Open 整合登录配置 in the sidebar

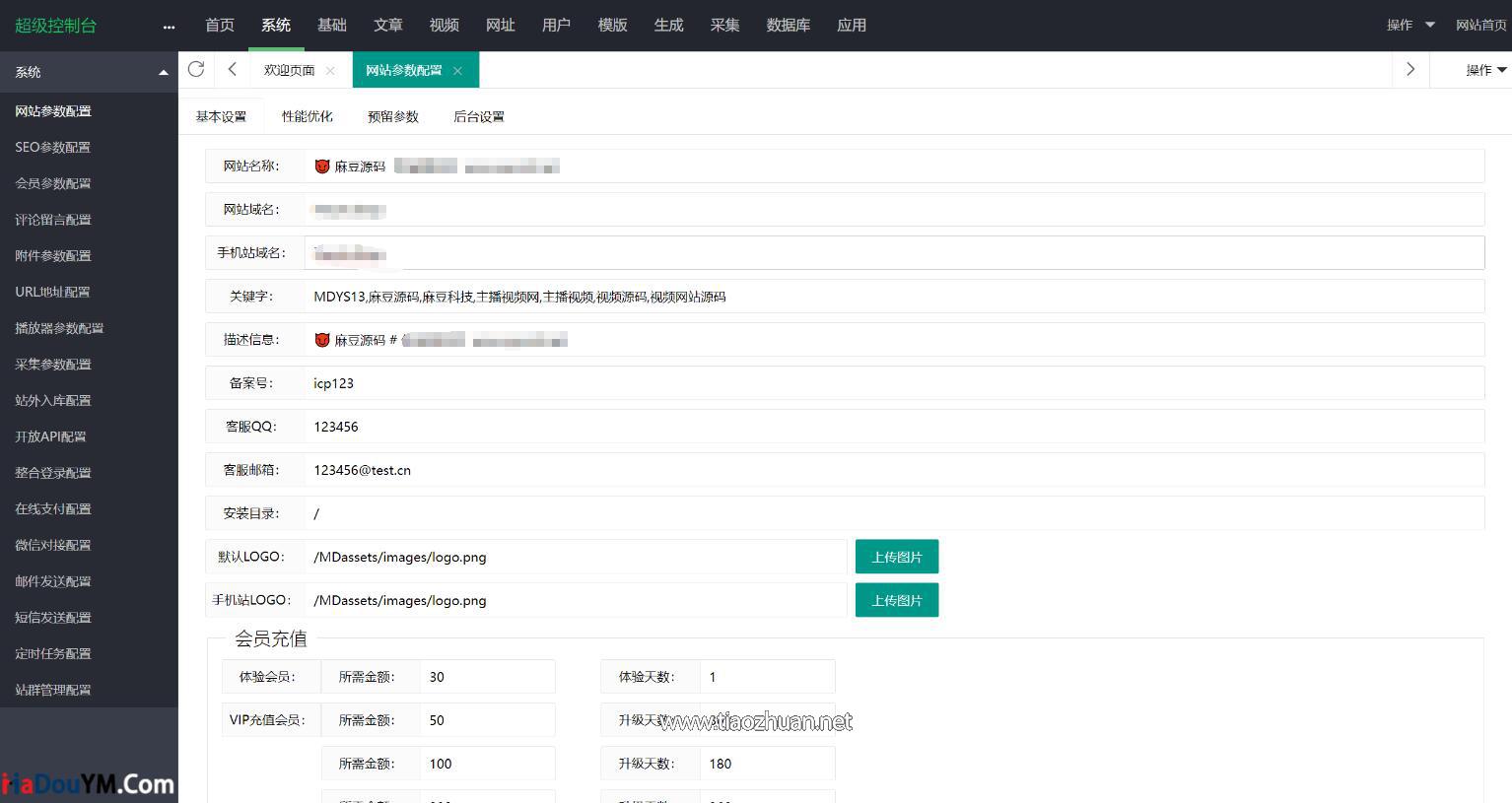coord(53,473)
